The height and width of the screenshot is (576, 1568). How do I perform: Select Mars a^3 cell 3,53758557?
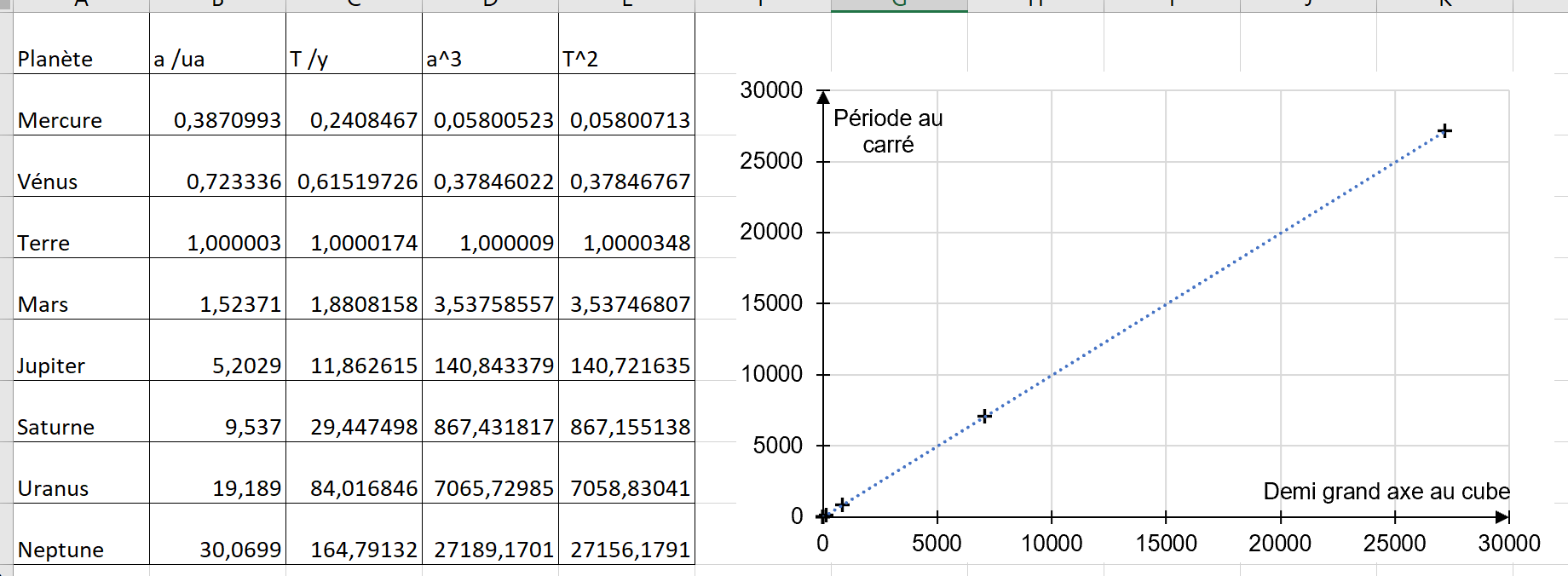(493, 304)
